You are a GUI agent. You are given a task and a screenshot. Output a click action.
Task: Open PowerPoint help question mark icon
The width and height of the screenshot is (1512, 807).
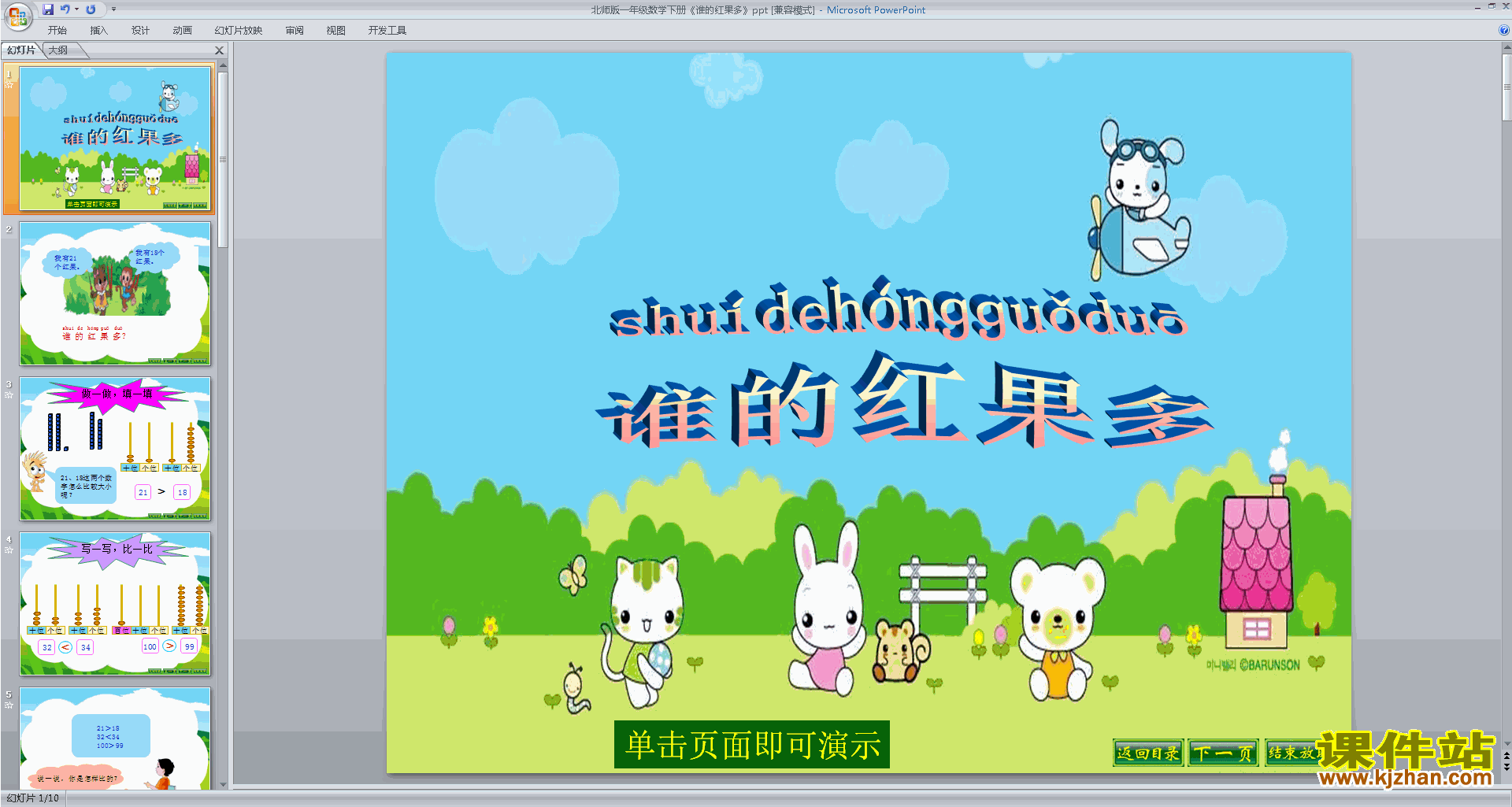click(1504, 30)
